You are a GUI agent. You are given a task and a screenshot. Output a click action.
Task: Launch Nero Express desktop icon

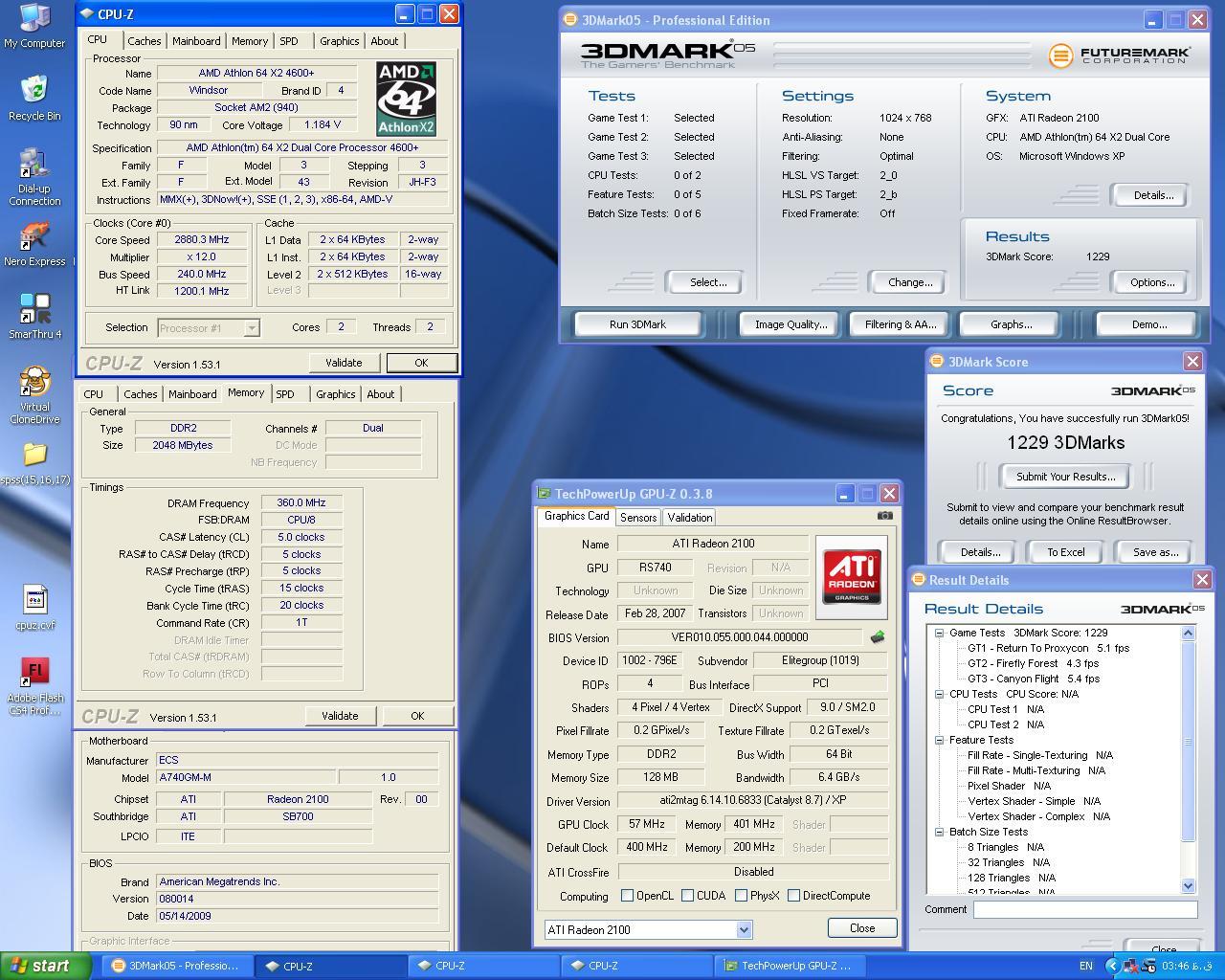click(34, 244)
